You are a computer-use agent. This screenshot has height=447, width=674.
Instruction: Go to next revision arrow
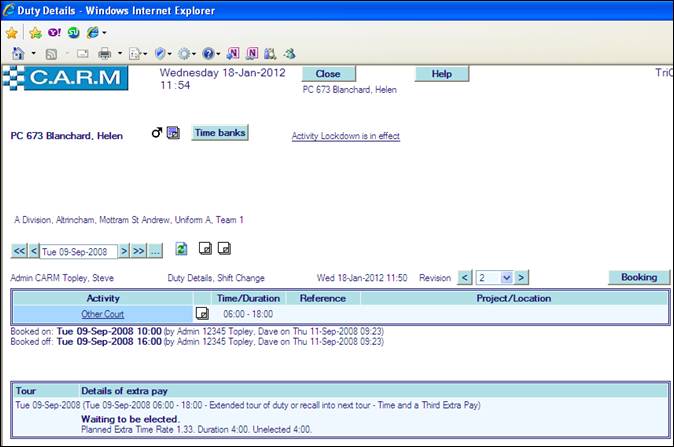click(x=521, y=277)
